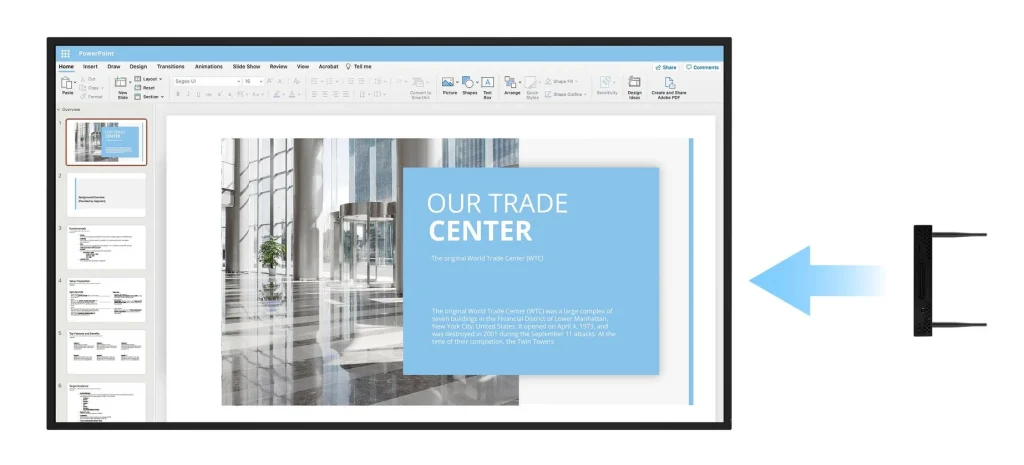Click the Paste clipboard icon
The height and width of the screenshot is (465, 1024).
[67, 83]
